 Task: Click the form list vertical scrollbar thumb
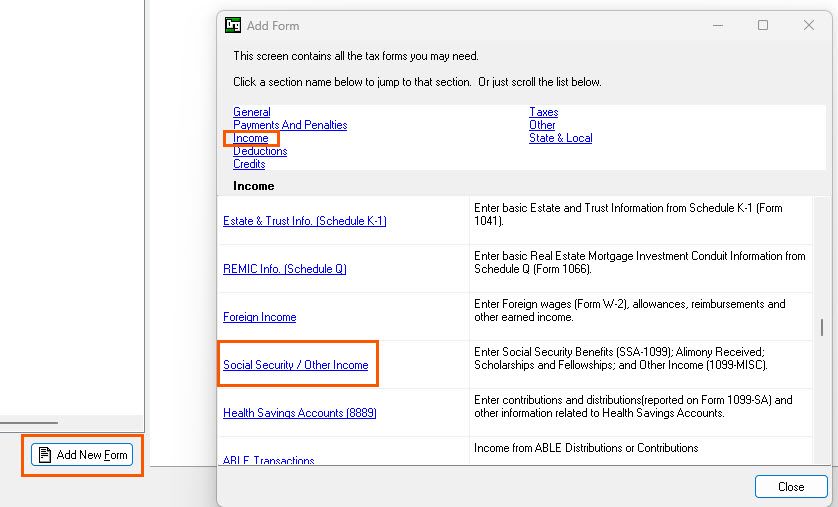pos(822,327)
